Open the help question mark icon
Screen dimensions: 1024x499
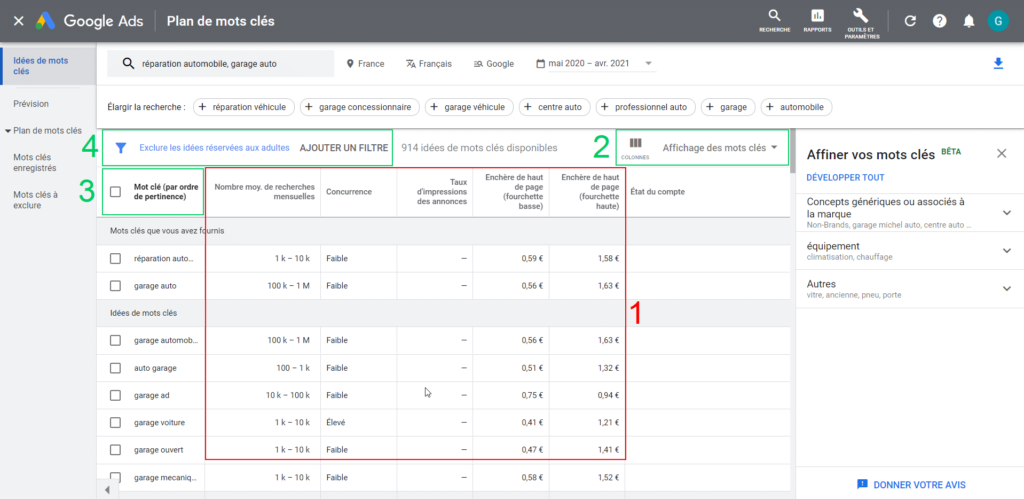pyautogui.click(x=939, y=21)
